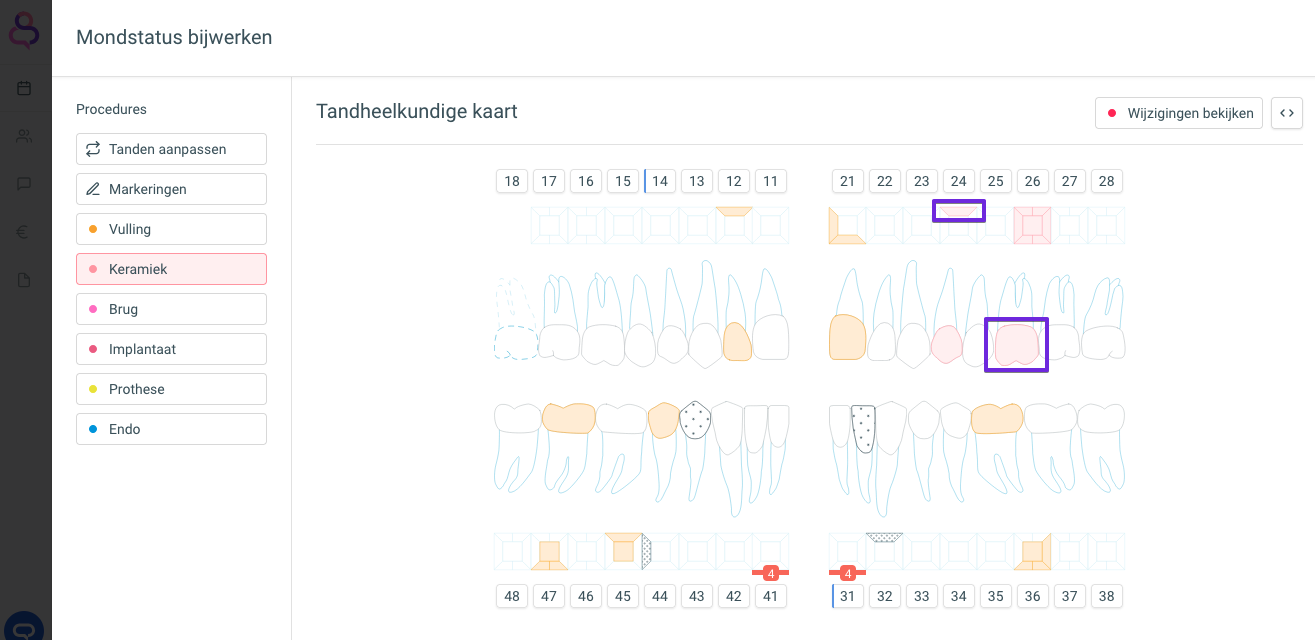Choose the Vulling procedure option
The image size is (1315, 640).
tap(171, 229)
